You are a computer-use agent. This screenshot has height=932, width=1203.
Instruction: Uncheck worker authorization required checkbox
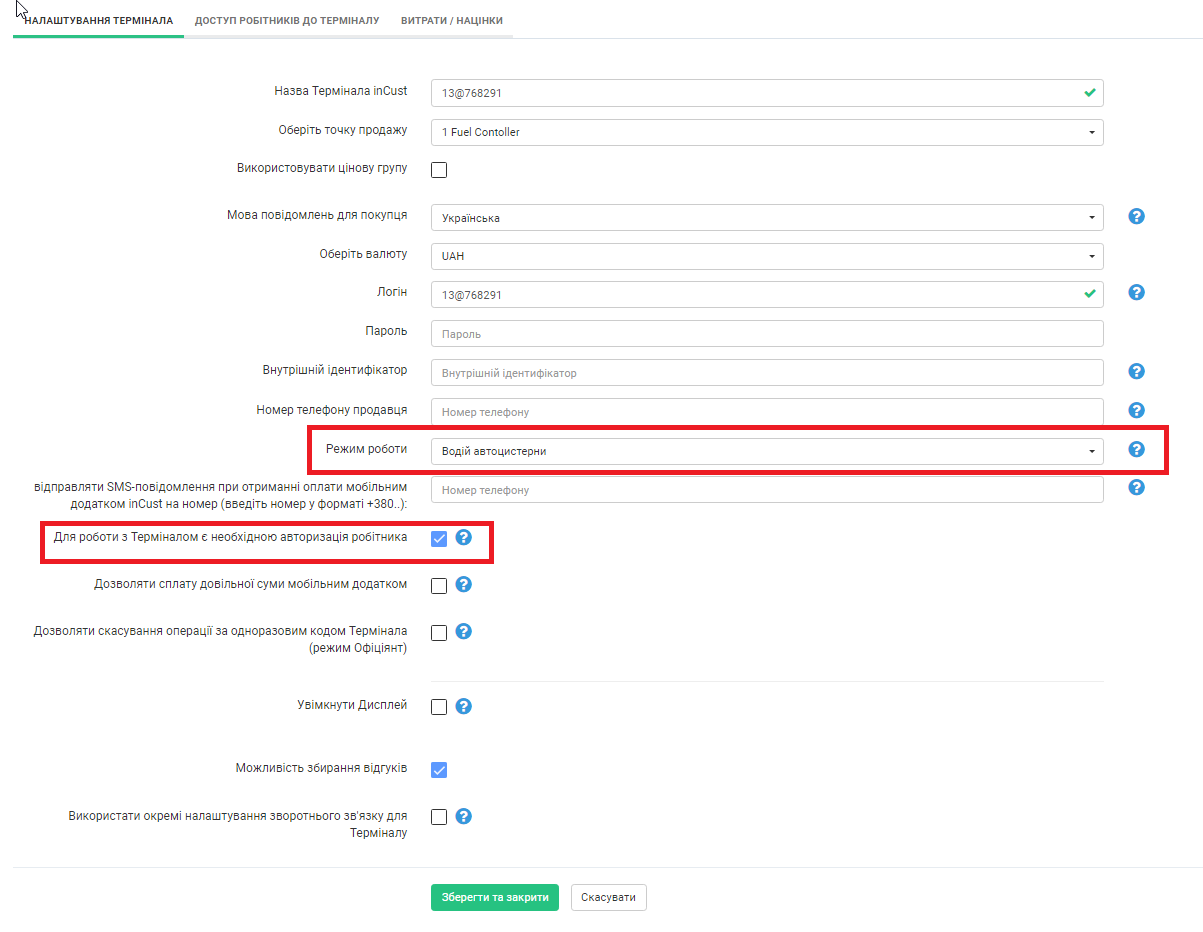pos(439,539)
